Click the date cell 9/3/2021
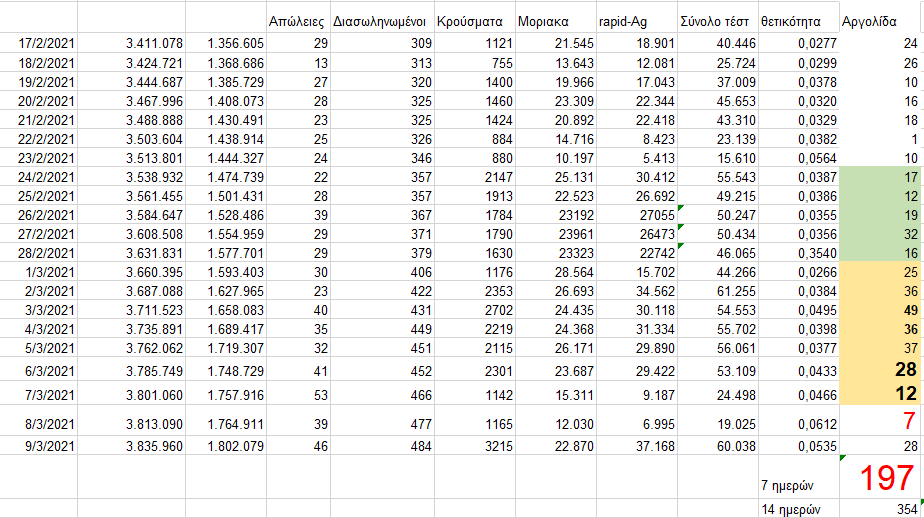Viewport: 924px width, 518px height. pyautogui.click(x=40, y=445)
